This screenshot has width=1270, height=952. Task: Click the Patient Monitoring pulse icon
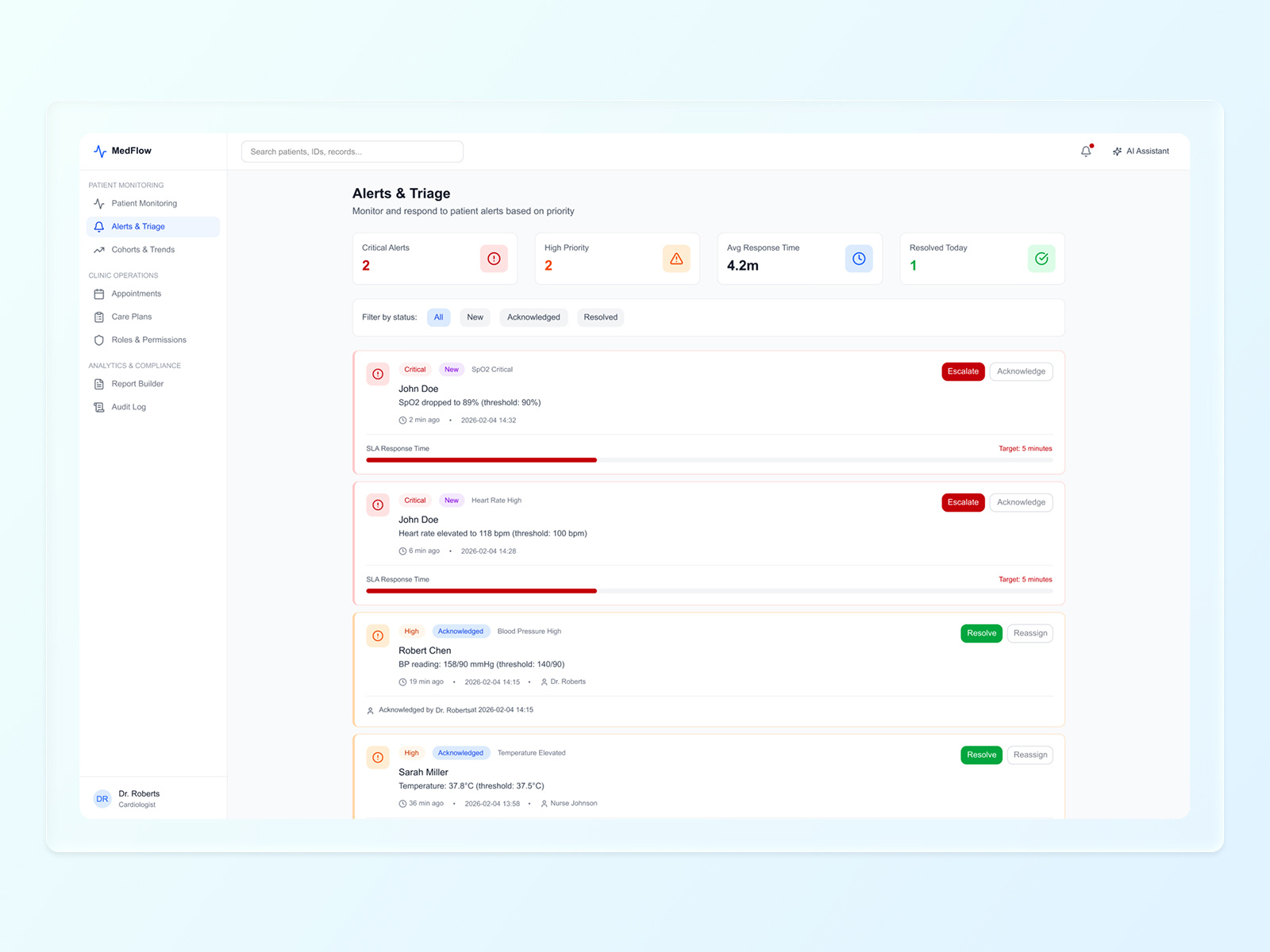pos(99,204)
